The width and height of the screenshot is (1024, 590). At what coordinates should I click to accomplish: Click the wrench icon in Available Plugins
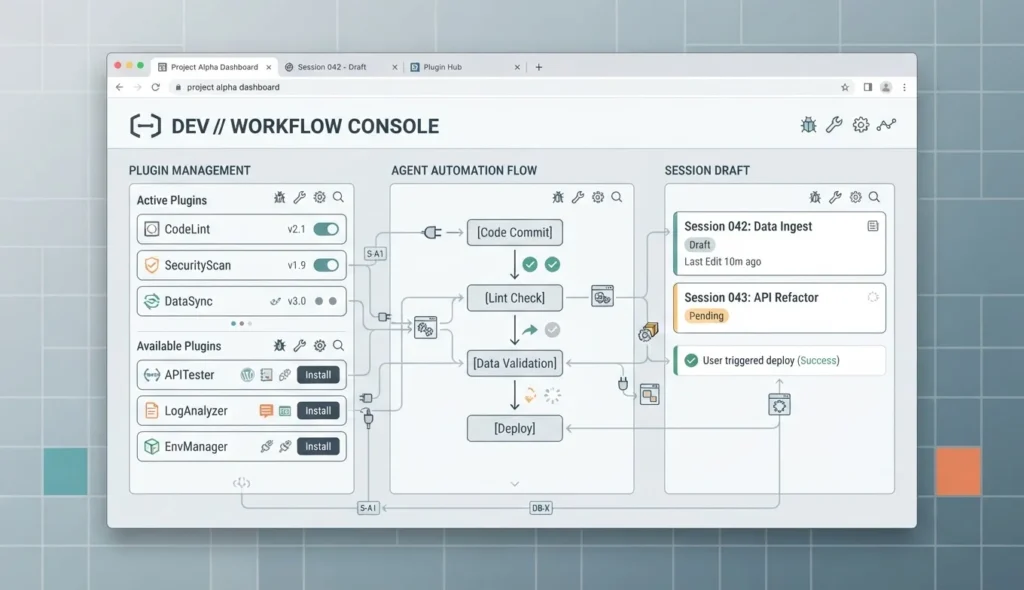299,346
